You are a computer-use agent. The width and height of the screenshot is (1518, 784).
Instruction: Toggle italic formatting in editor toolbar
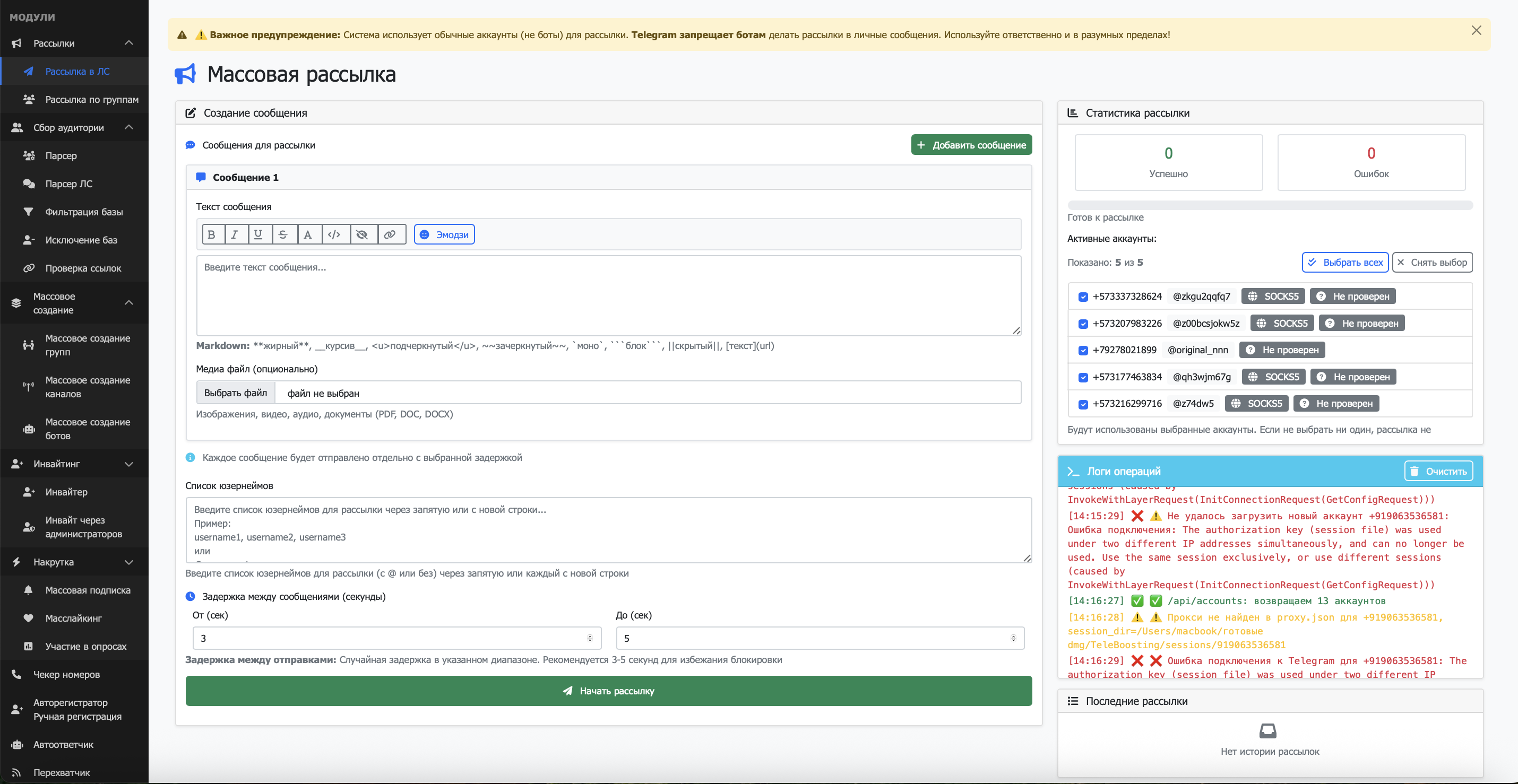[x=235, y=234]
